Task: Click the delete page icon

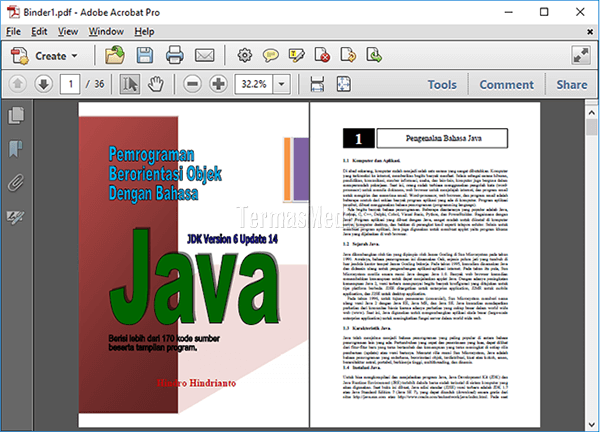Action: [x=322, y=55]
